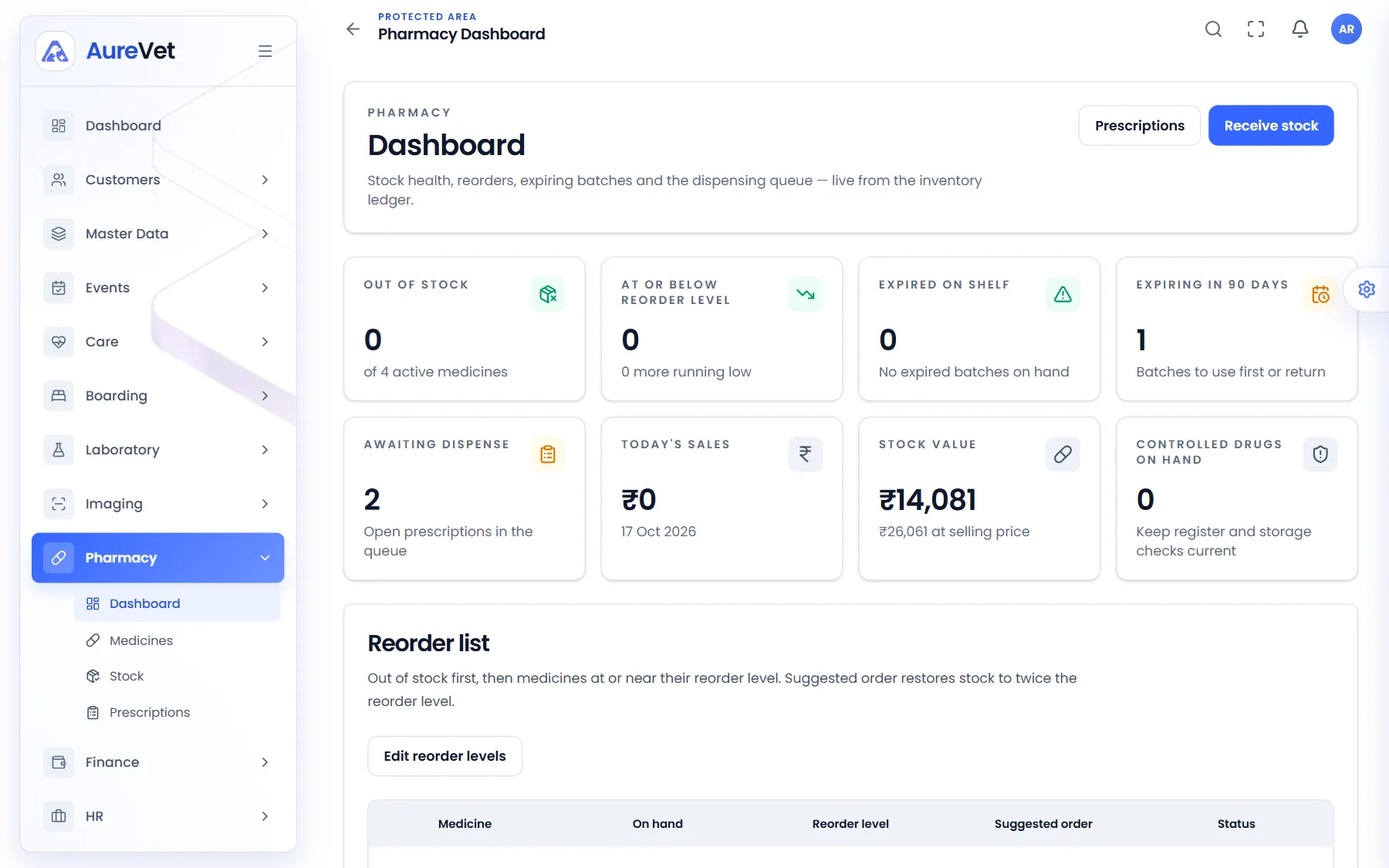Screen dimensions: 1389x868
Task: Open the search icon in header
Action: (x=1213, y=29)
